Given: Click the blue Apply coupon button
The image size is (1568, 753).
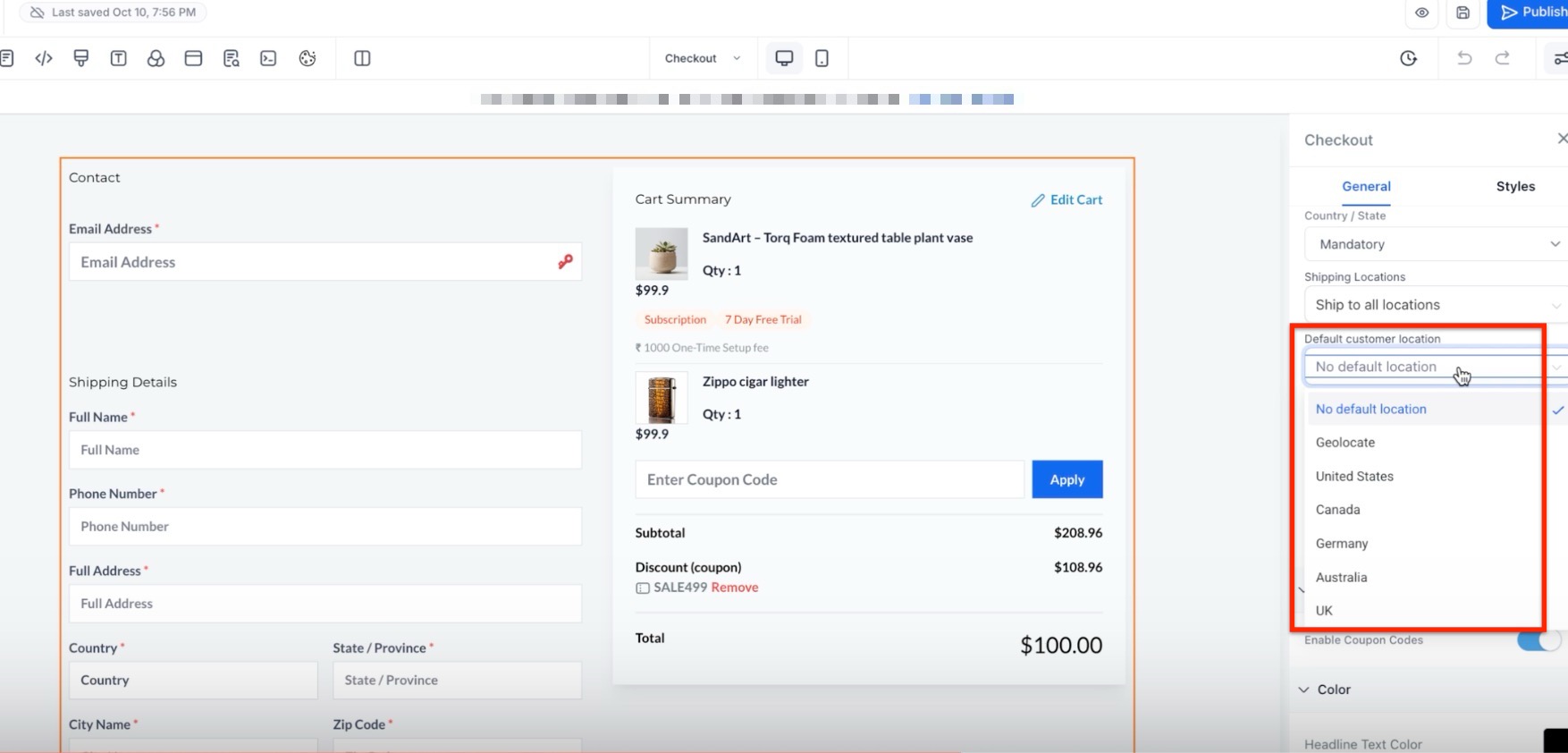Looking at the screenshot, I should pos(1066,479).
